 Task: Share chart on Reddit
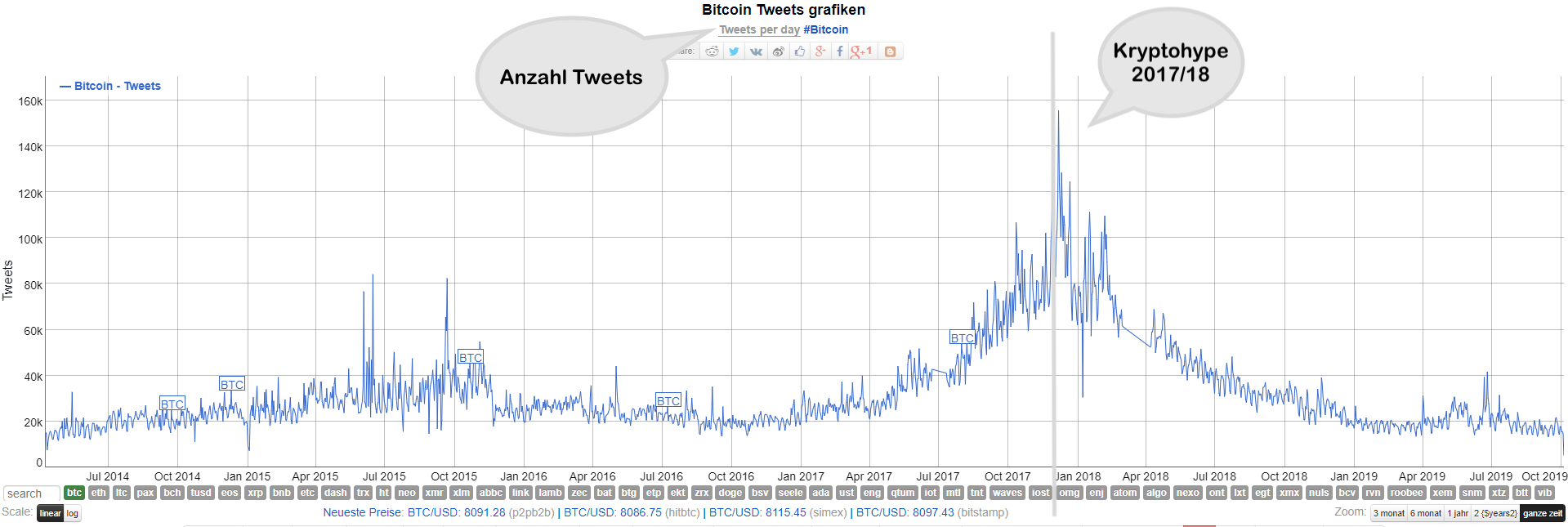(x=713, y=51)
